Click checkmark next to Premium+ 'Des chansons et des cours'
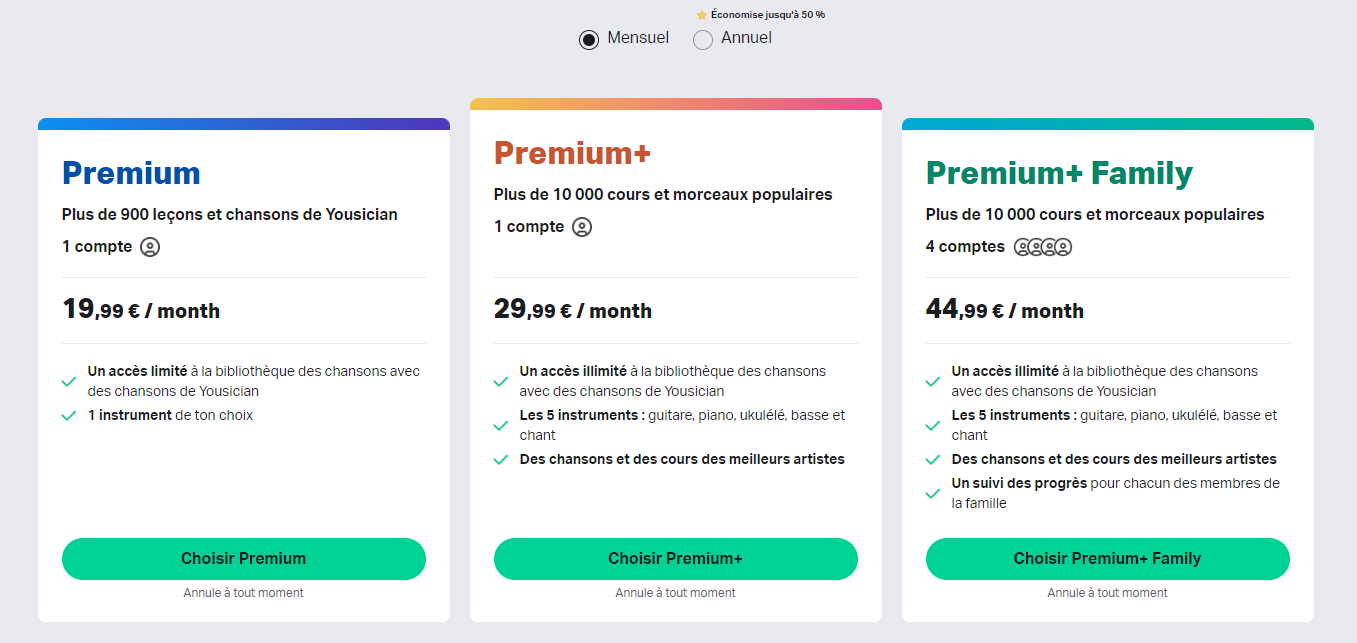 point(501,460)
